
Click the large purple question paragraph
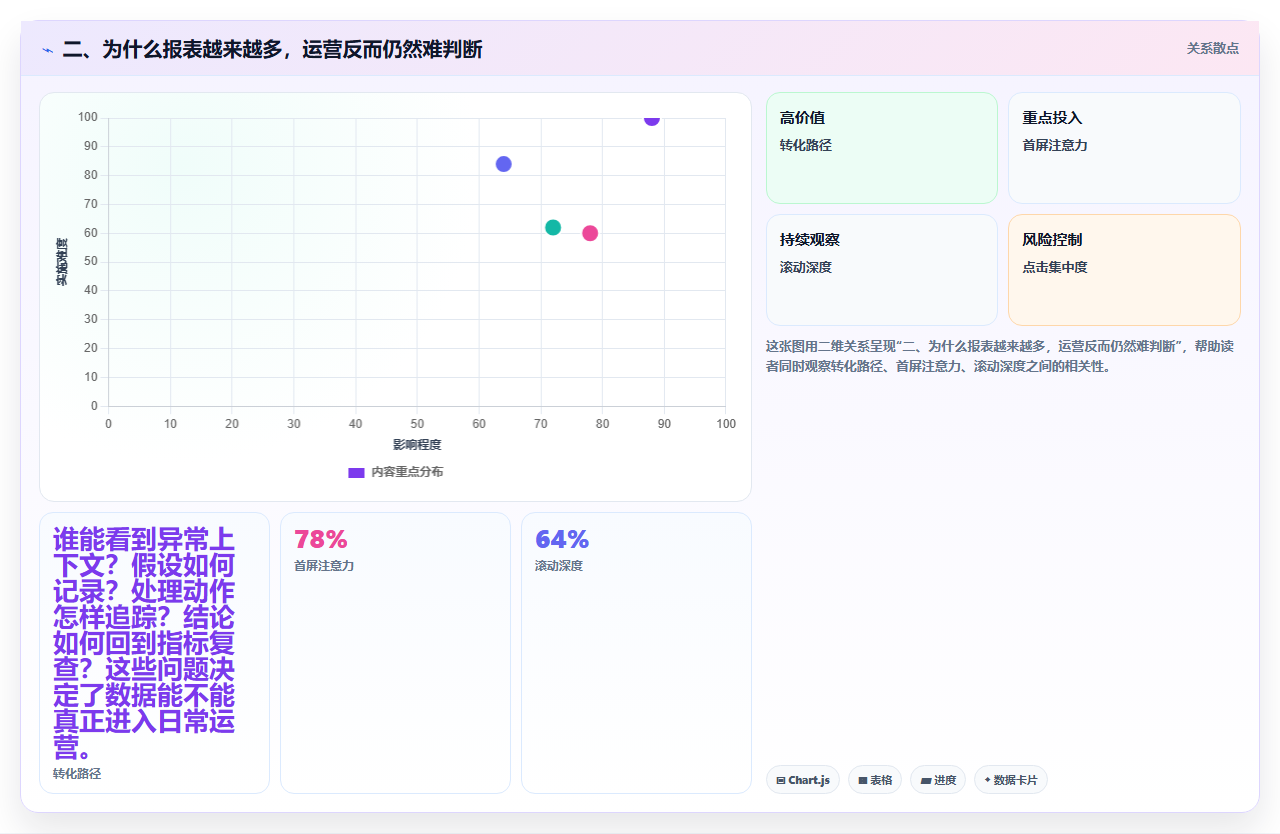[x=144, y=644]
